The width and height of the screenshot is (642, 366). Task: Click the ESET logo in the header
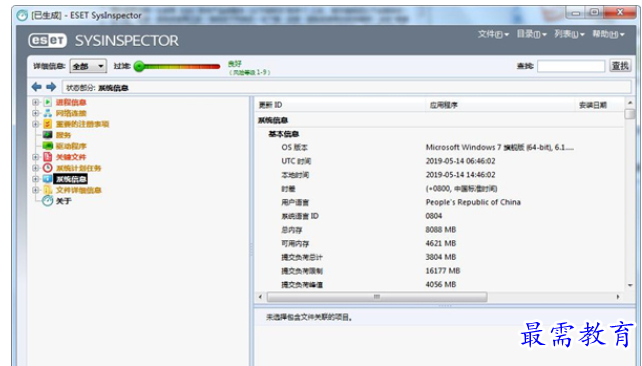[x=47, y=40]
